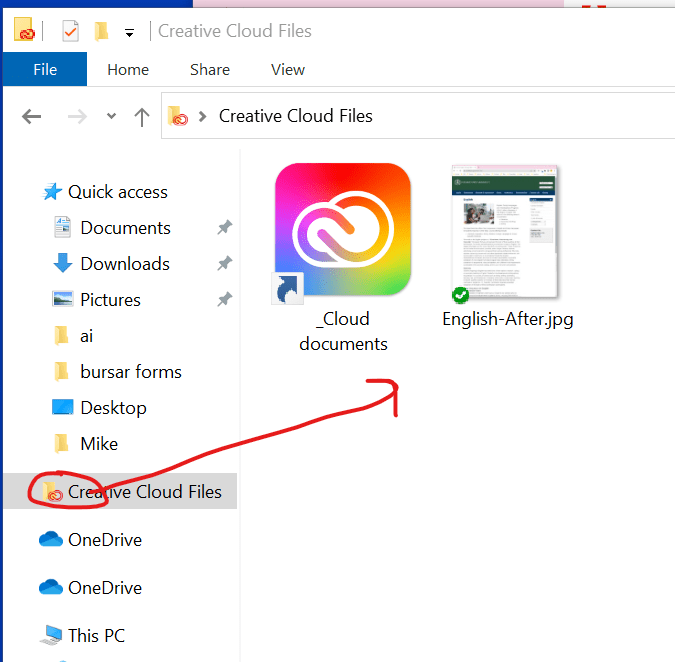Screen dimensions: 675x662
Task: Open Desktop in Quick access
Action: pyautogui.click(x=113, y=408)
